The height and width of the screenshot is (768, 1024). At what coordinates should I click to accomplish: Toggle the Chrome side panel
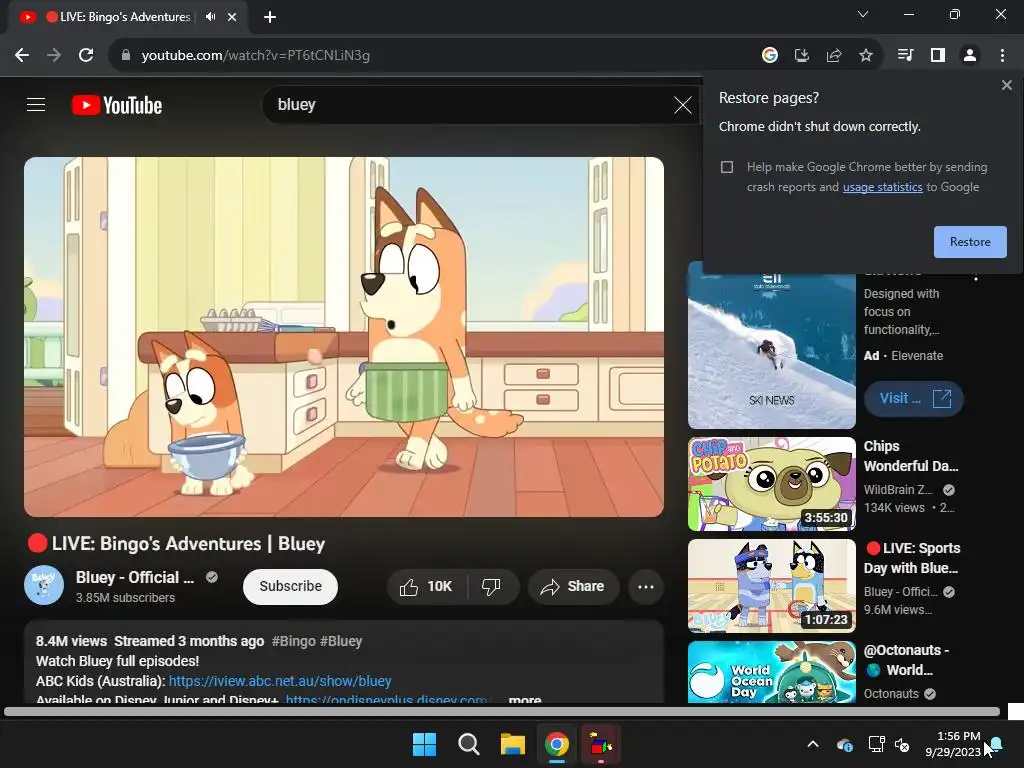point(938,56)
